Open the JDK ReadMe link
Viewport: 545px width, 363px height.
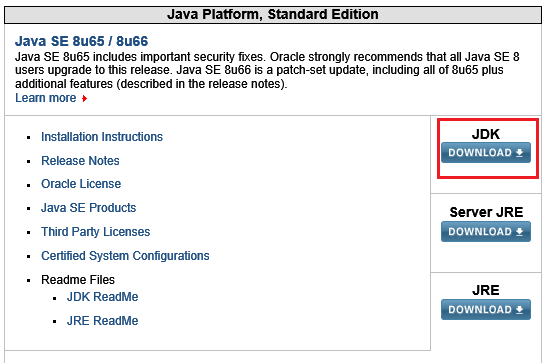pos(103,297)
